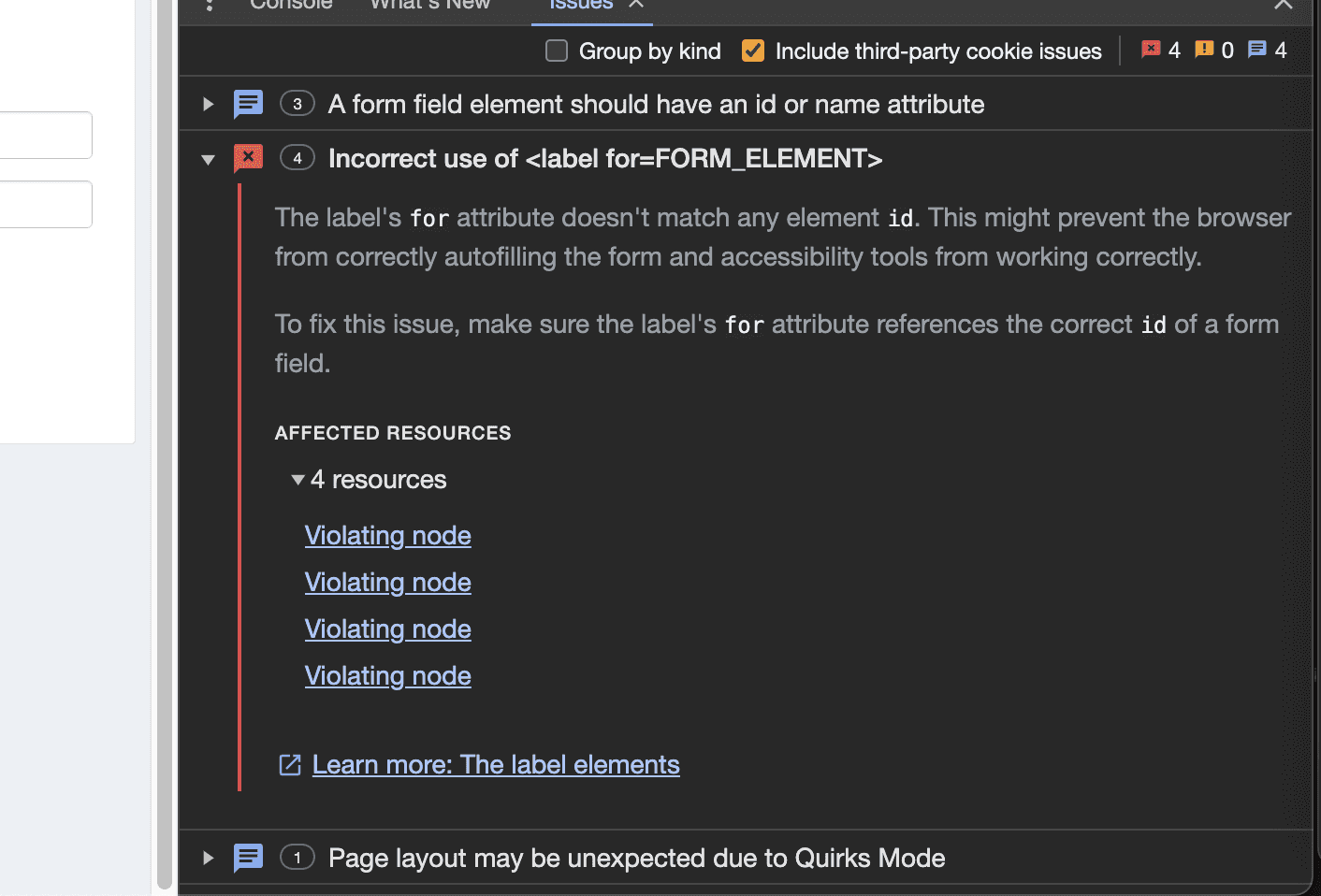Expand the Quirks Mode page layout issue
The image size is (1321, 896).
click(x=209, y=858)
